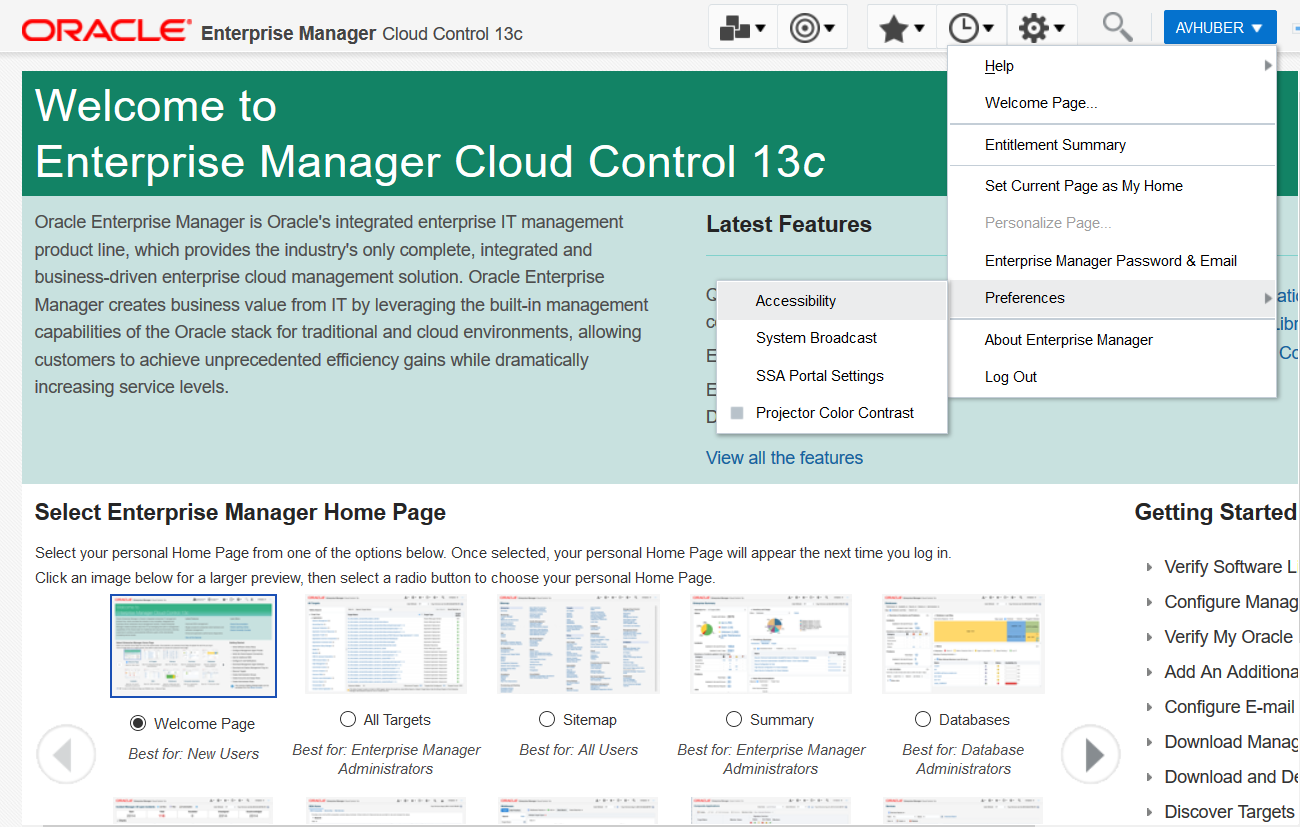The image size is (1300, 827).
Task: Open the AVHUBER user dropdown
Action: pyautogui.click(x=1220, y=28)
